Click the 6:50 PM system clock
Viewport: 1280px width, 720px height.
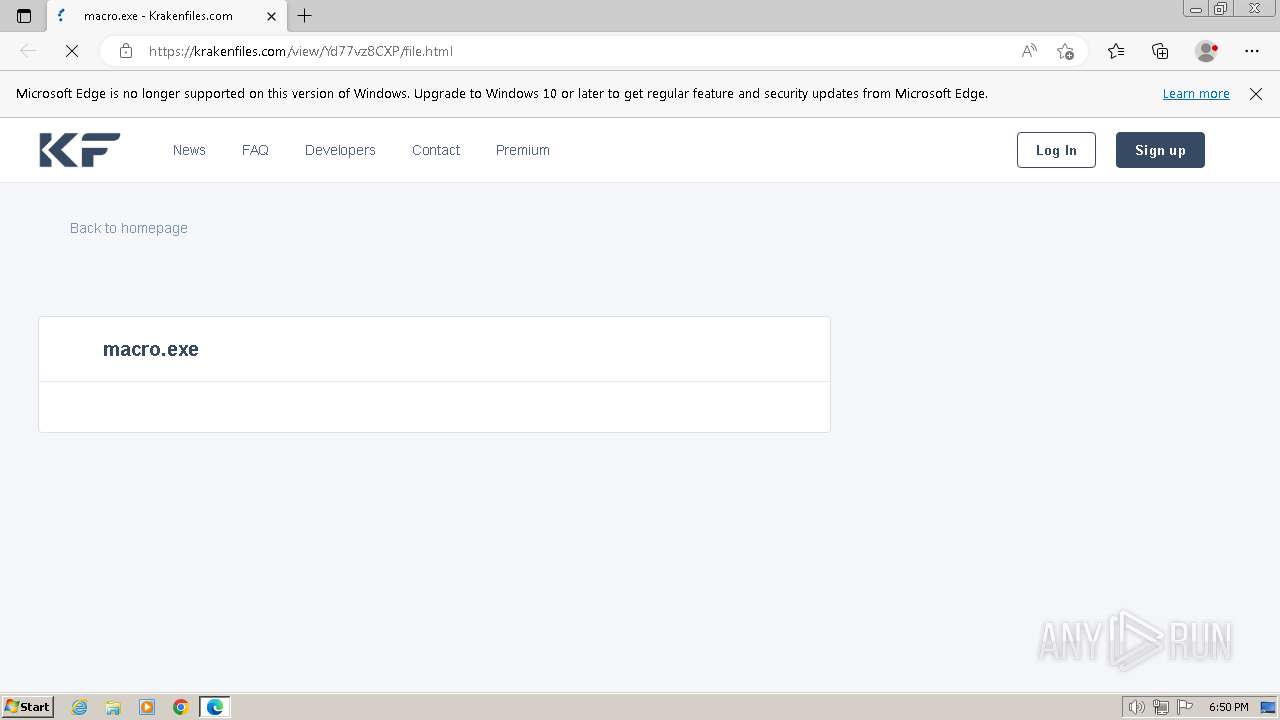pos(1228,707)
